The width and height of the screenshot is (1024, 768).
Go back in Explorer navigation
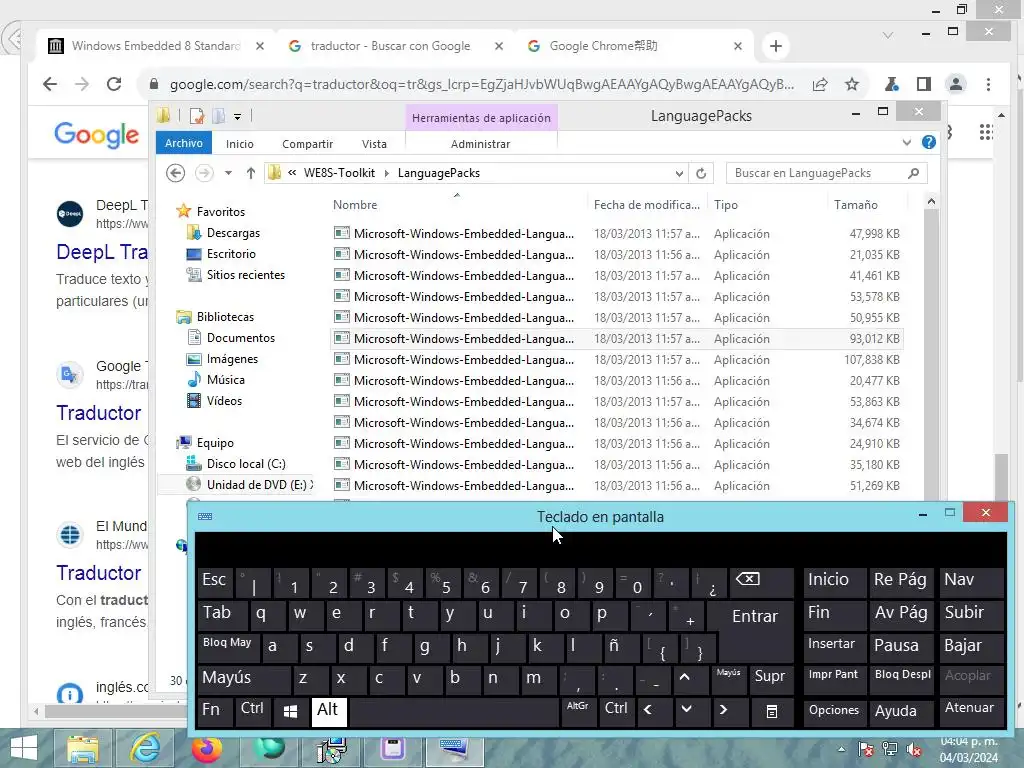click(x=176, y=173)
